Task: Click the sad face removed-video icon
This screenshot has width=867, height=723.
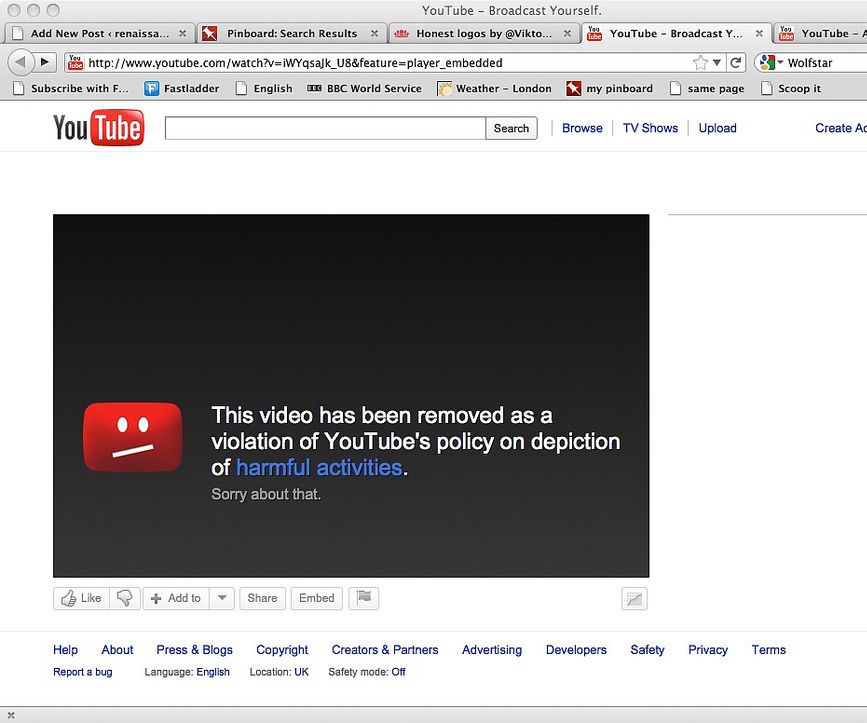Action: tap(133, 437)
